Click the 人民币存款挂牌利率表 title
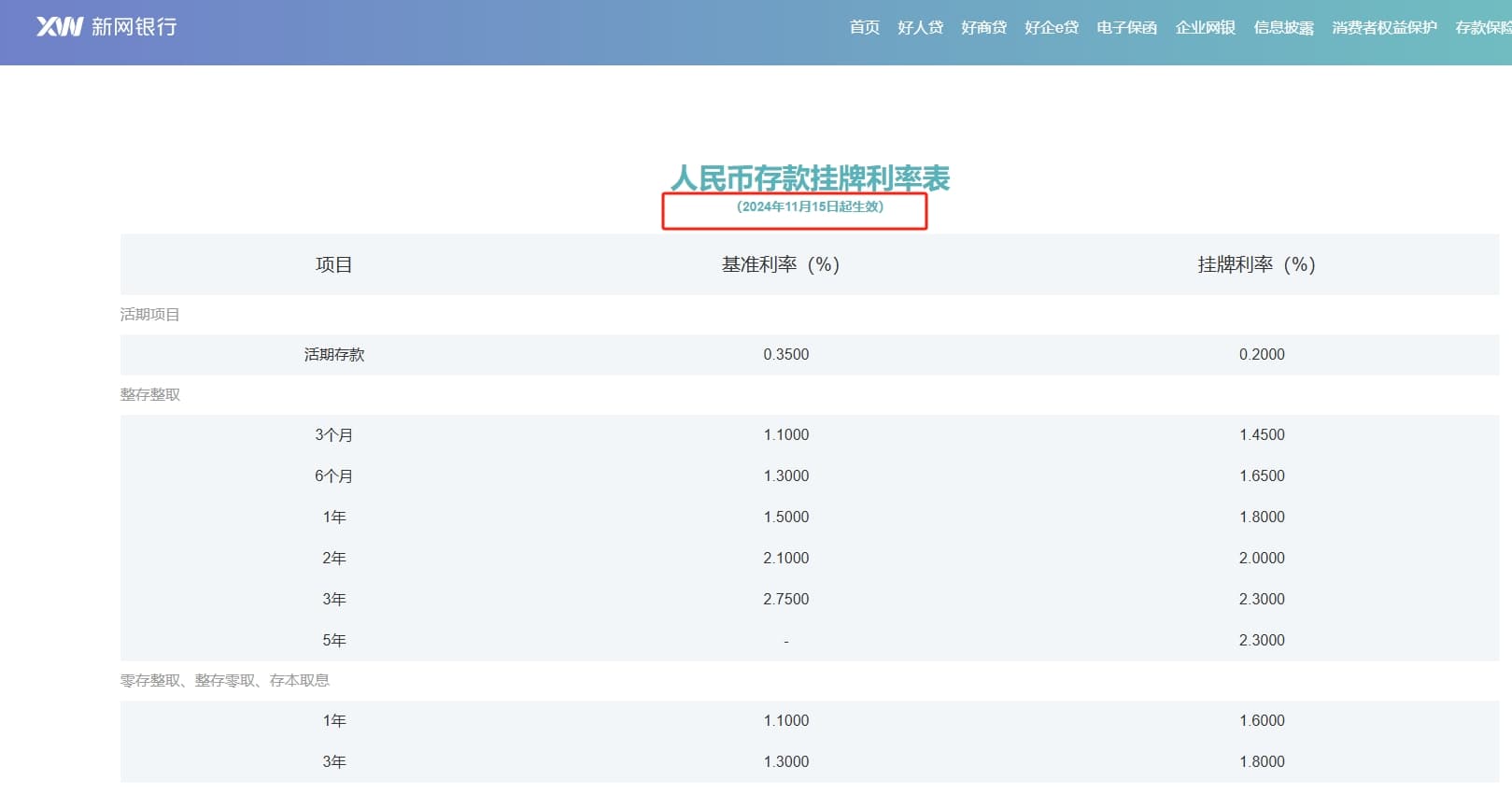The width and height of the screenshot is (1512, 794). point(810,177)
